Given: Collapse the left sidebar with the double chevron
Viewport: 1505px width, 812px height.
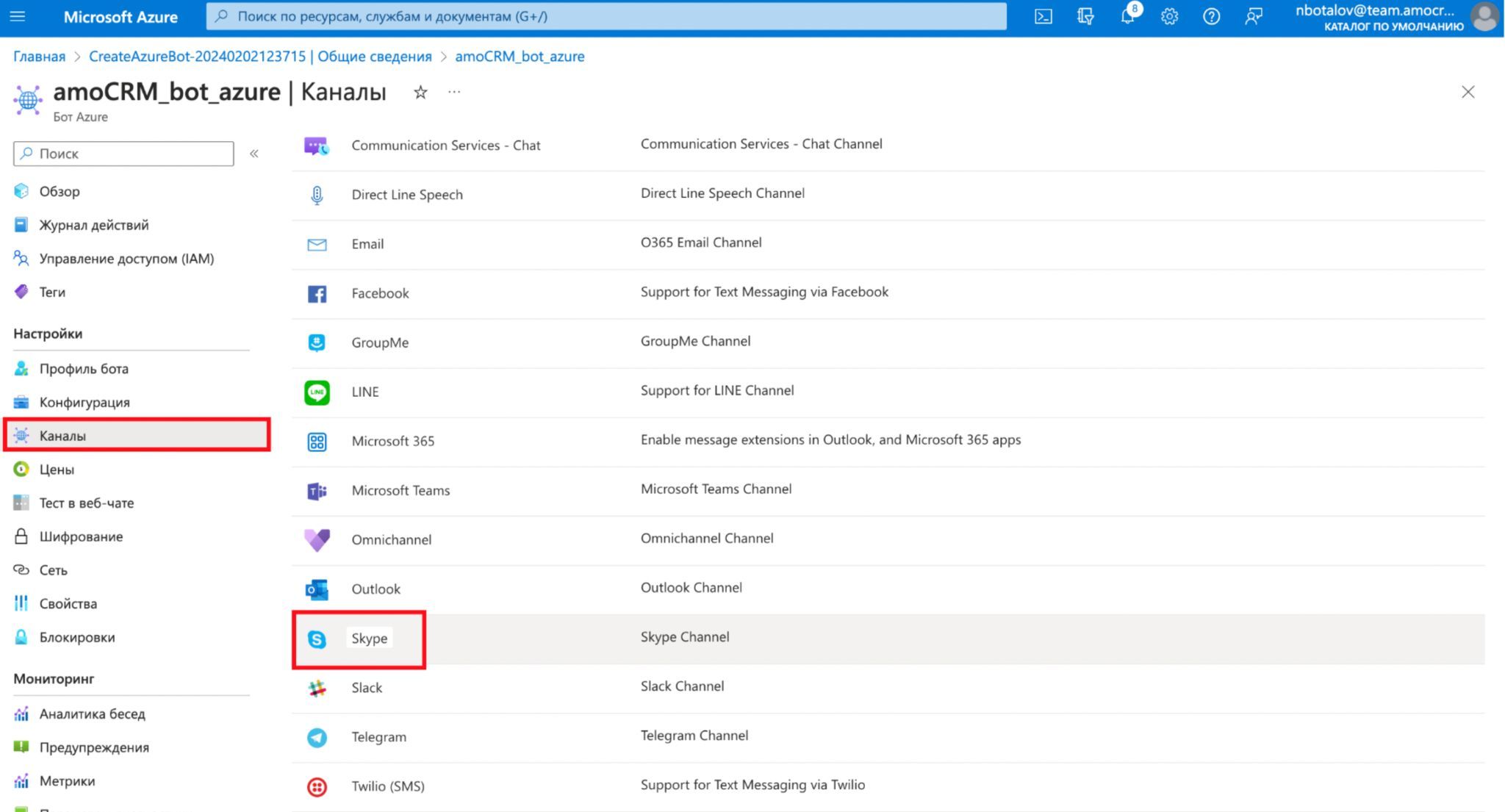Looking at the screenshot, I should pos(254,154).
